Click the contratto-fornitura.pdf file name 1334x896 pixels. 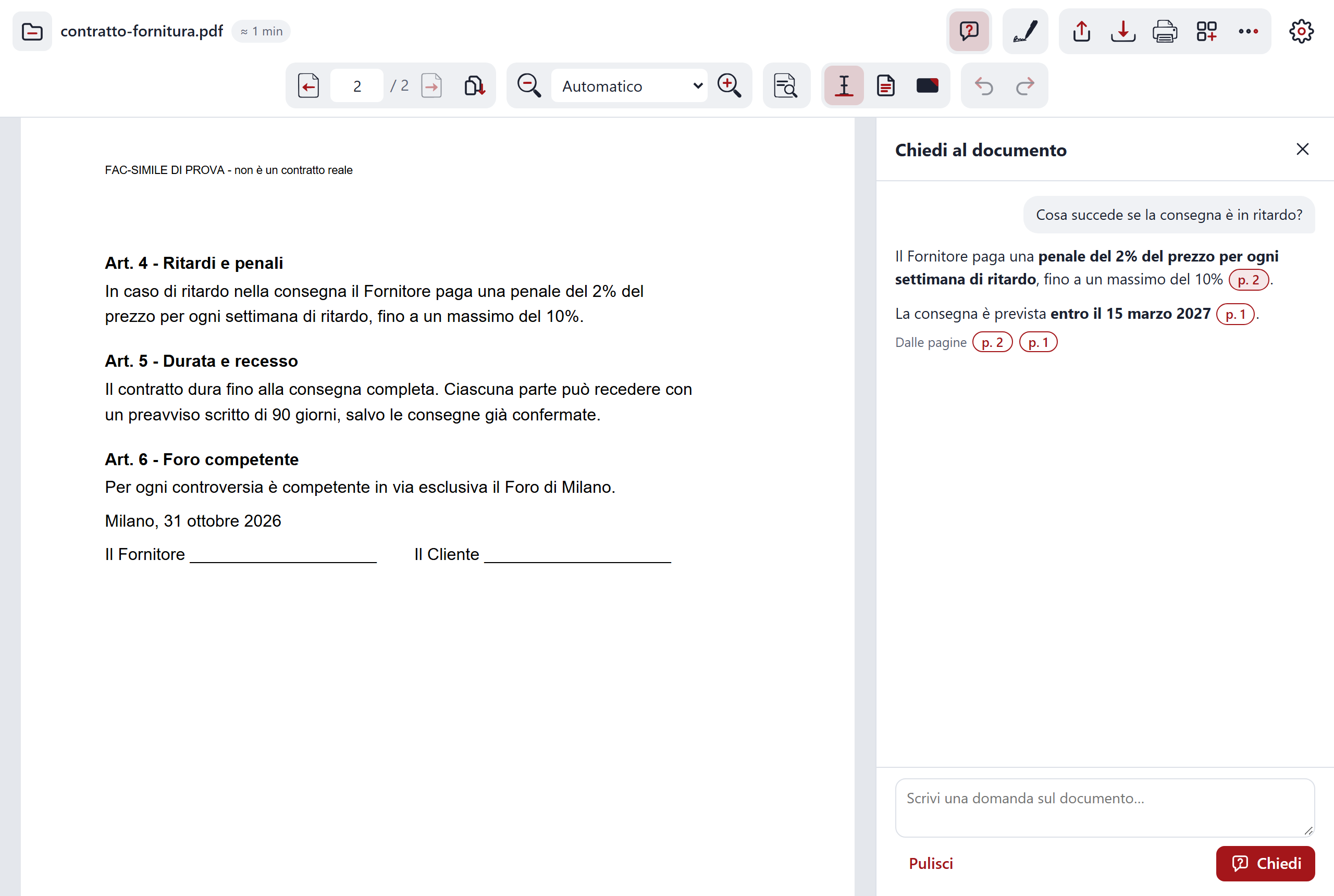point(142,31)
